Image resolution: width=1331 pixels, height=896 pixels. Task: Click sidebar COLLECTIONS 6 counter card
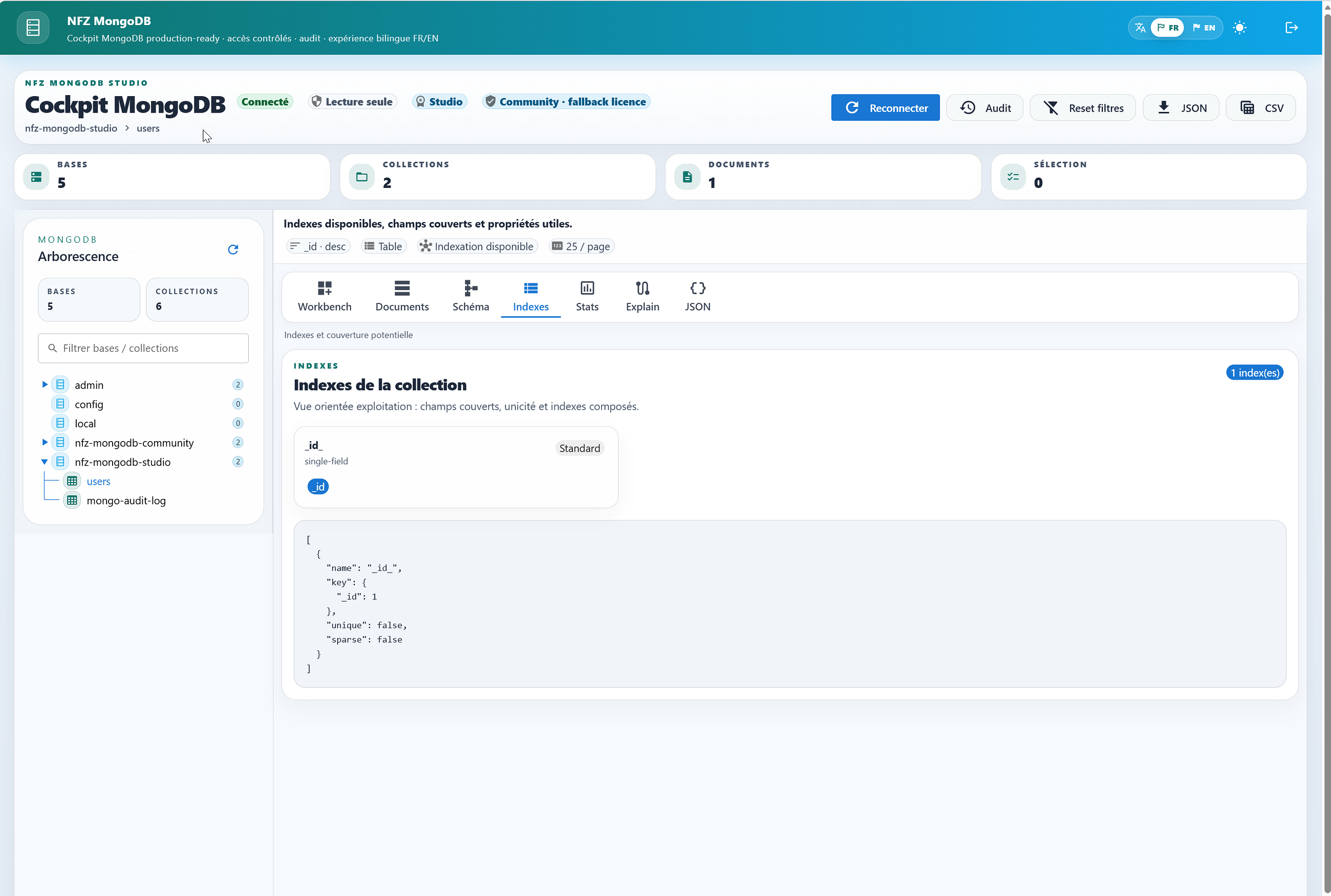tap(197, 299)
